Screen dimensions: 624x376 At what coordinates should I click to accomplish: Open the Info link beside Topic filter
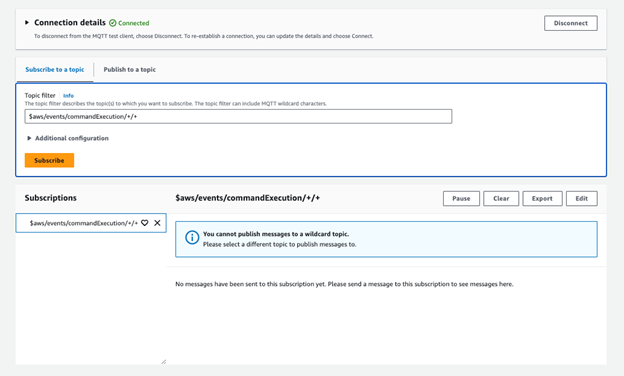point(68,96)
